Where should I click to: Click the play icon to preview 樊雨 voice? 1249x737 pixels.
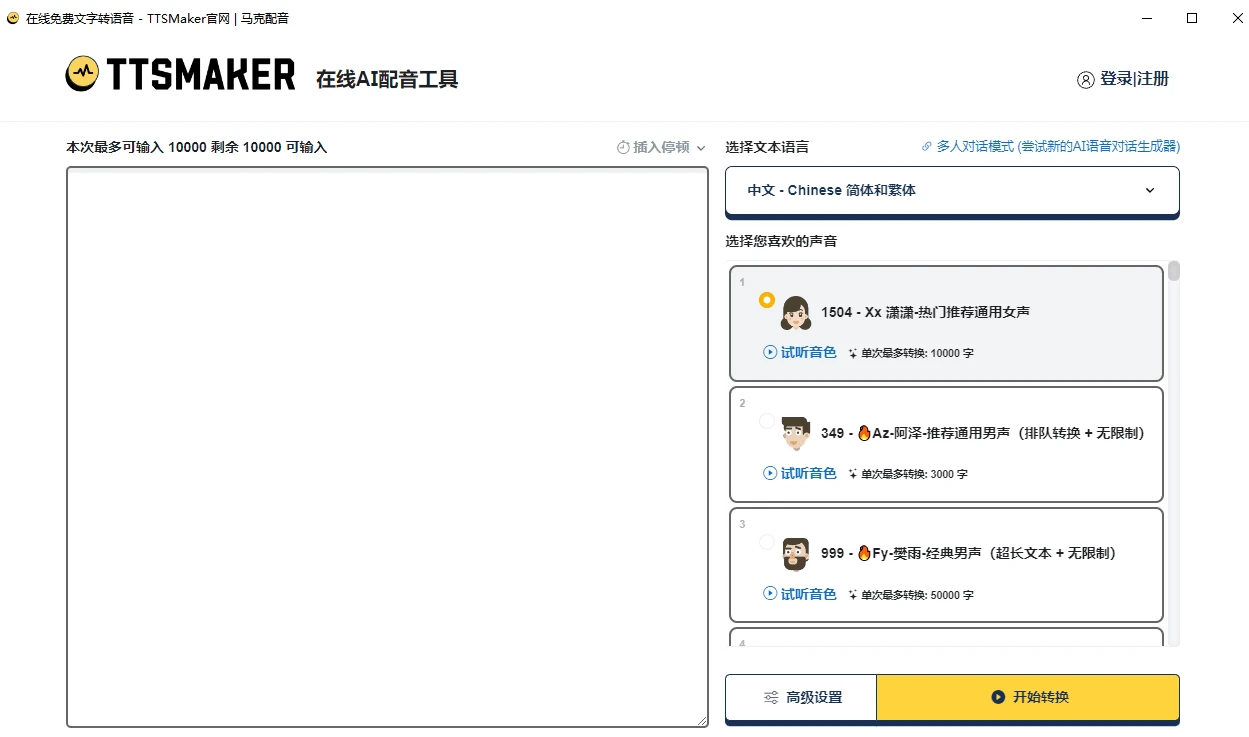click(768, 594)
